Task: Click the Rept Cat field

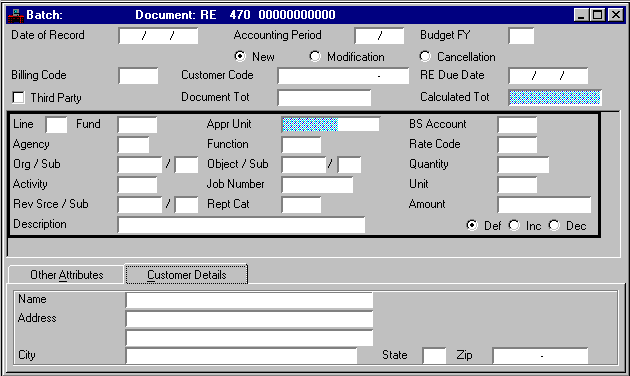Action: pos(301,205)
